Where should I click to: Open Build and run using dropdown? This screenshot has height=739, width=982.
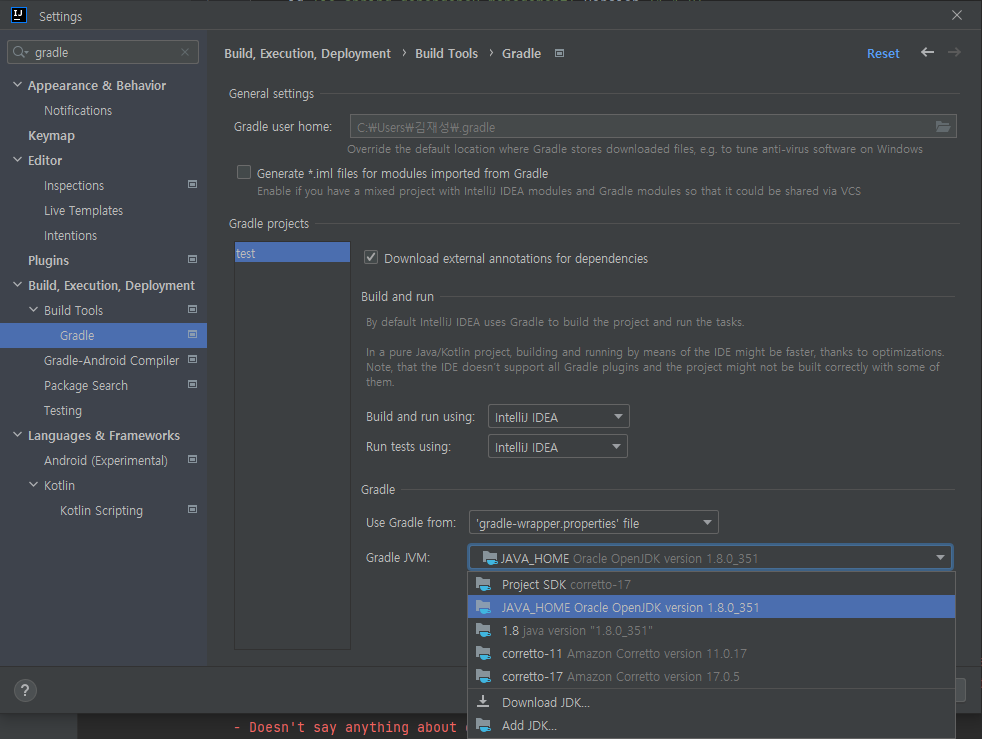(558, 416)
